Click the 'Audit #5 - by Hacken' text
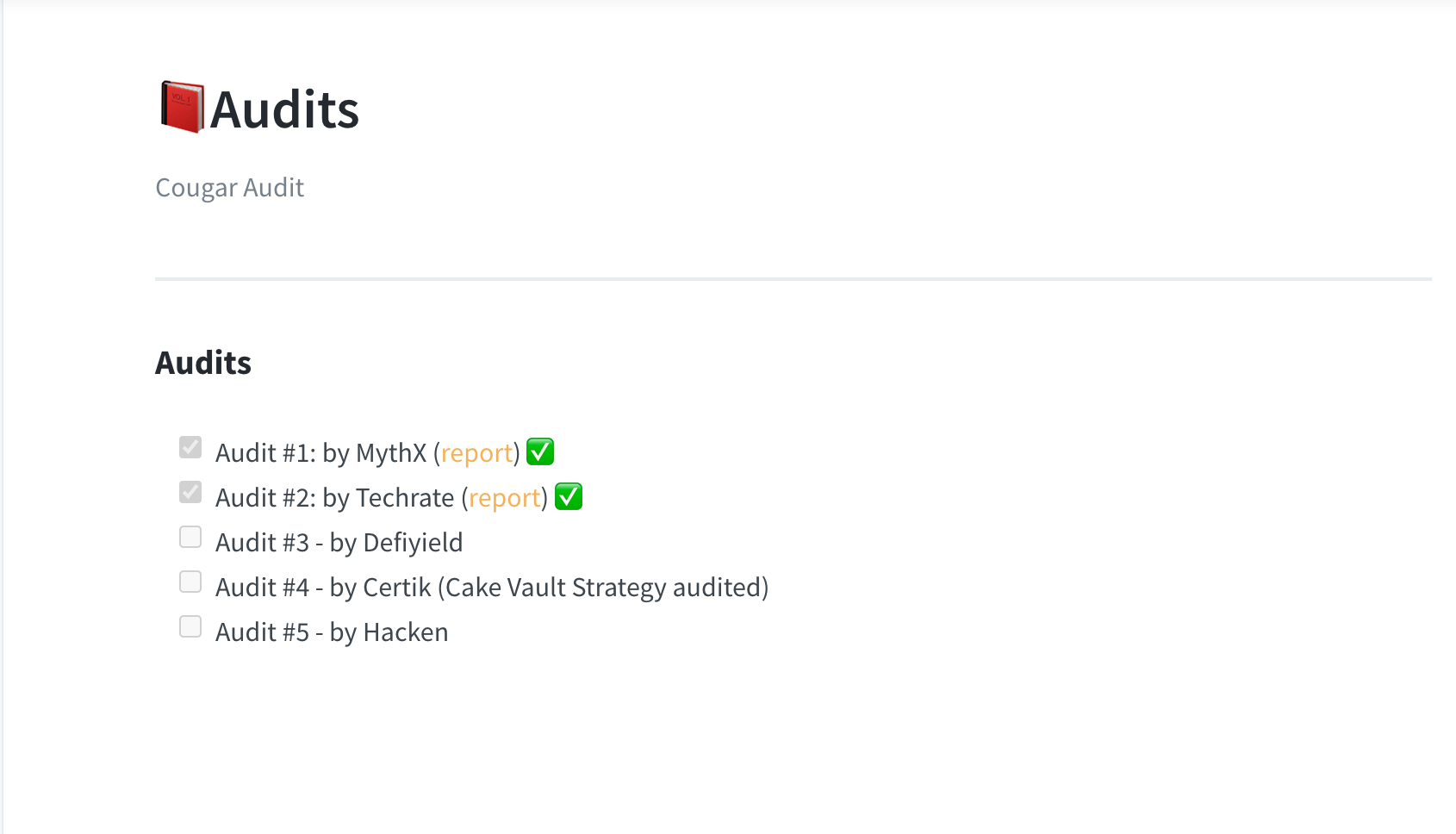This screenshot has height=834, width=1456. 332,632
